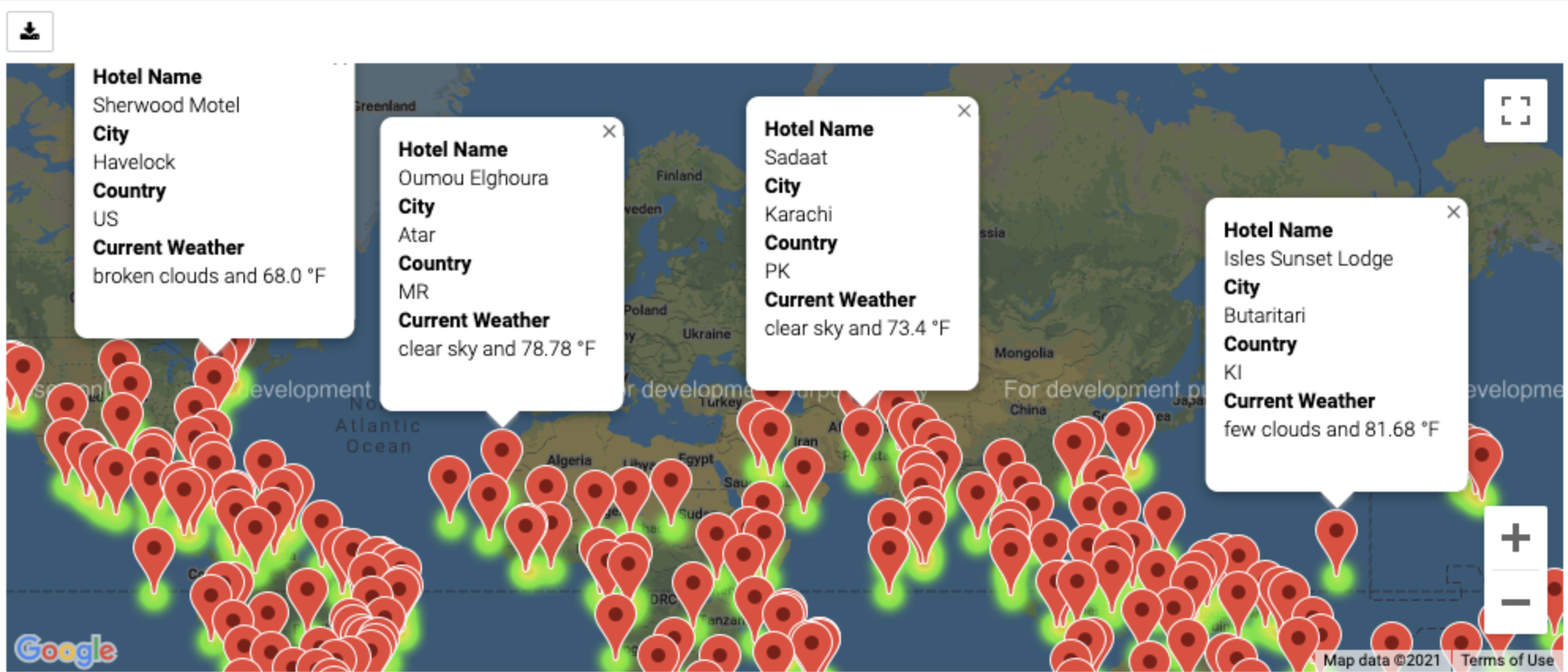1568x672 pixels.
Task: Click the marker under the Atar info window
Action: pyautogui.click(x=502, y=451)
